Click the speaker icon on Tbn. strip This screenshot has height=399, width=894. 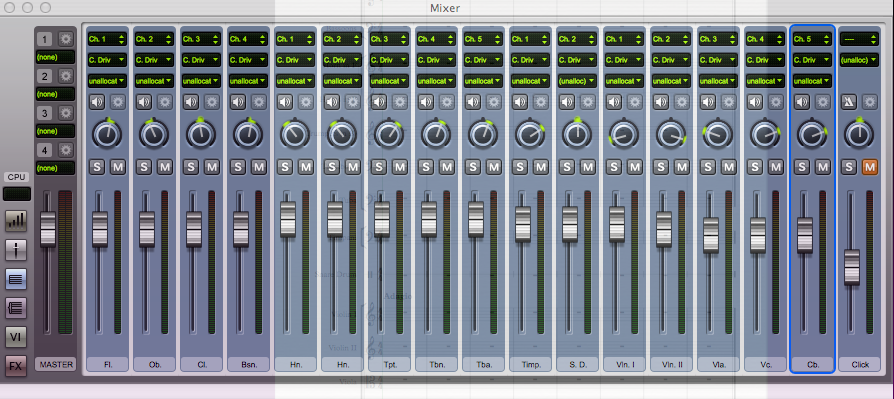click(x=425, y=102)
